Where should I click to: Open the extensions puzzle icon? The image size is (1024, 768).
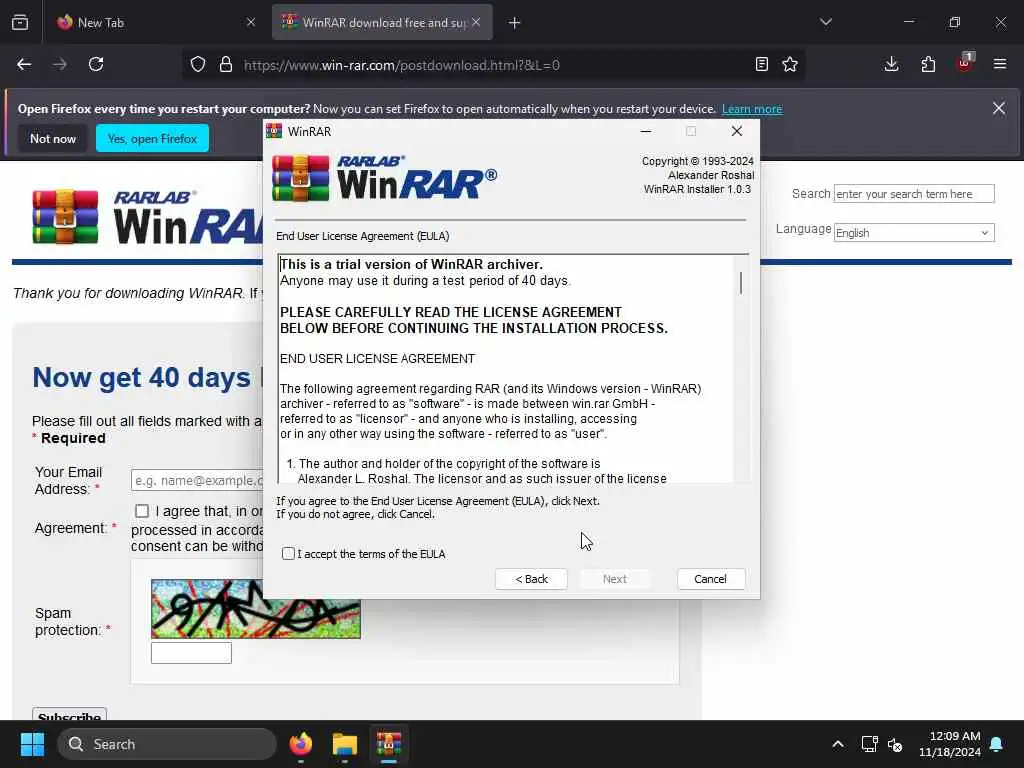point(928,64)
